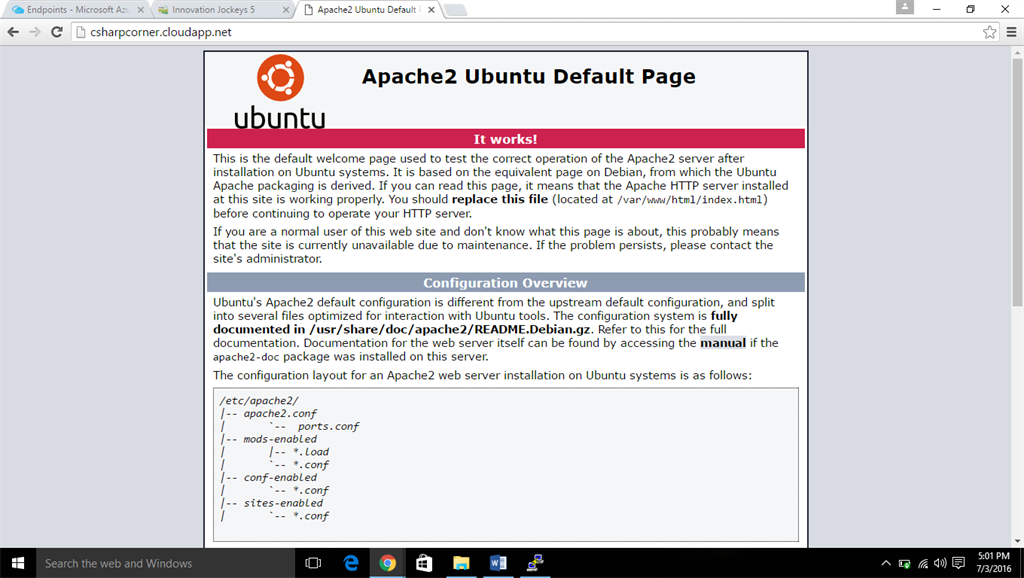Open Task View from the taskbar
The image size is (1024, 578).
(313, 563)
